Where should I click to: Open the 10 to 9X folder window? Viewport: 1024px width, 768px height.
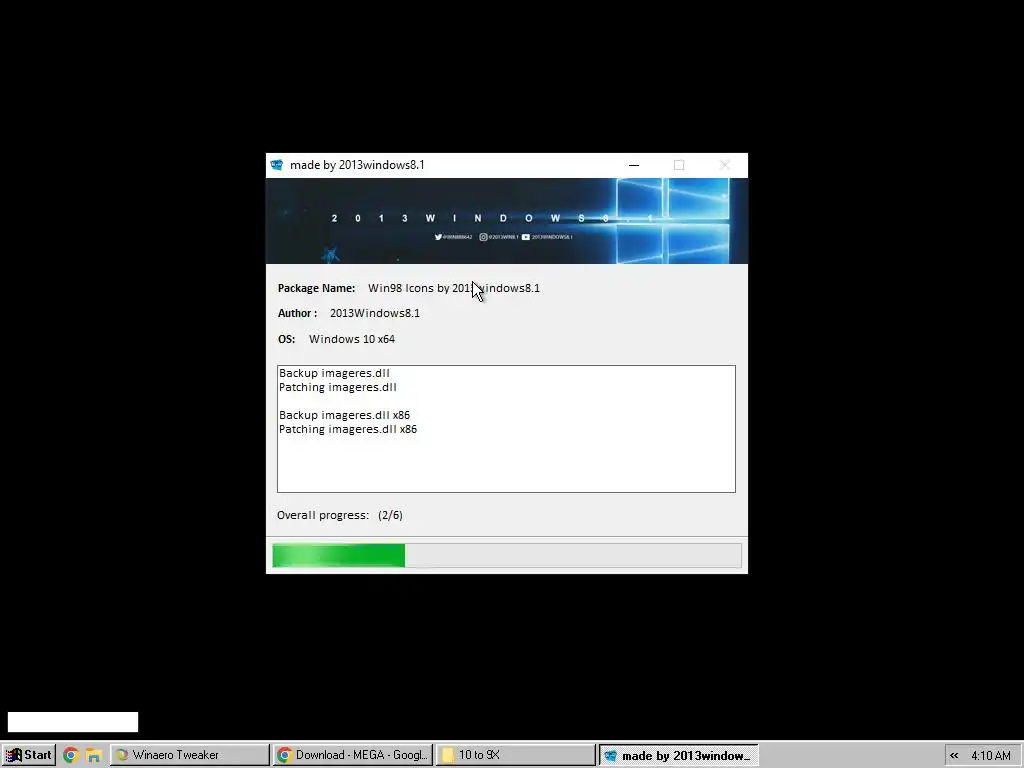(515, 755)
